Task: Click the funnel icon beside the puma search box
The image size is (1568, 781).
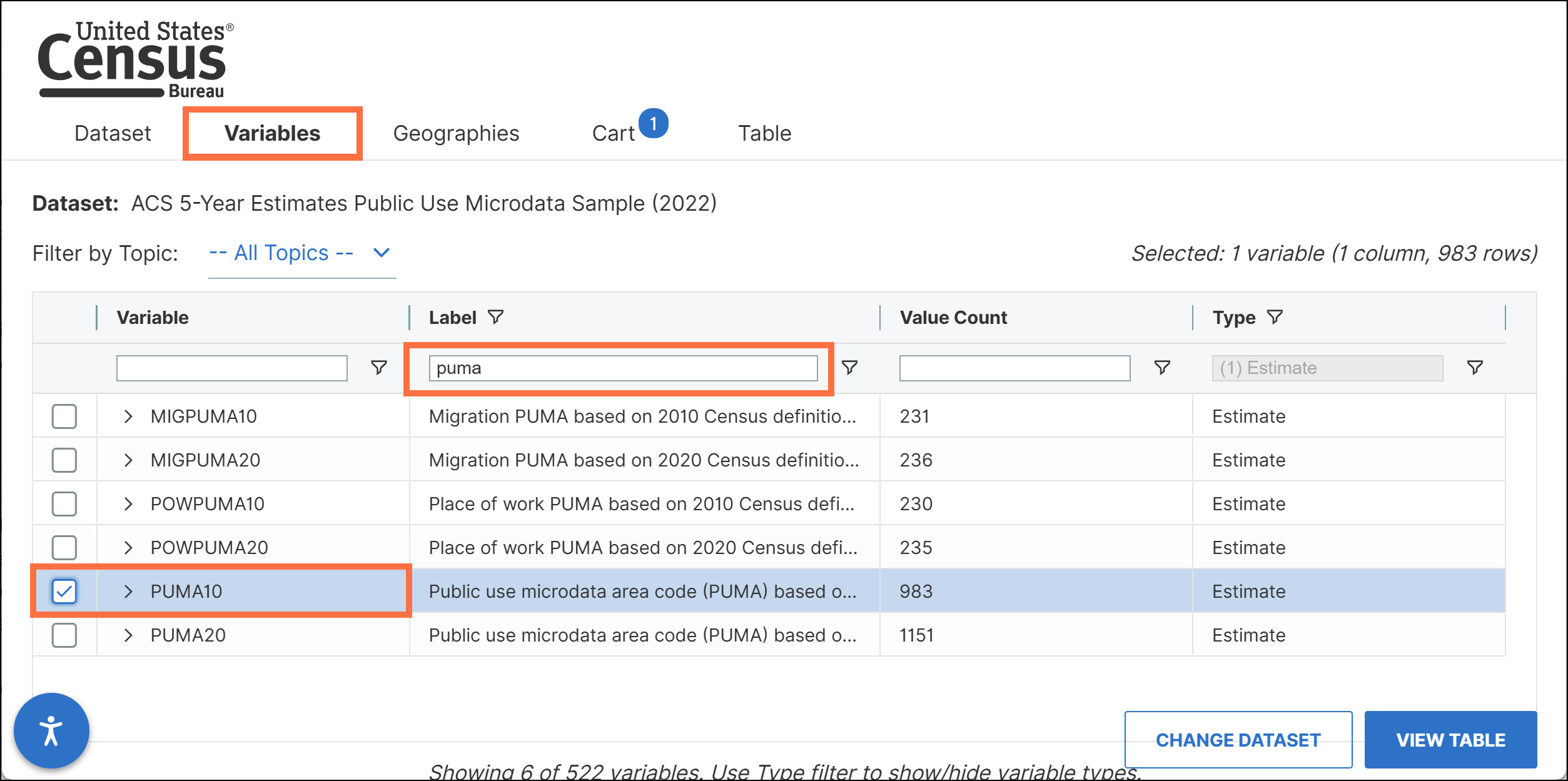Action: 849,368
